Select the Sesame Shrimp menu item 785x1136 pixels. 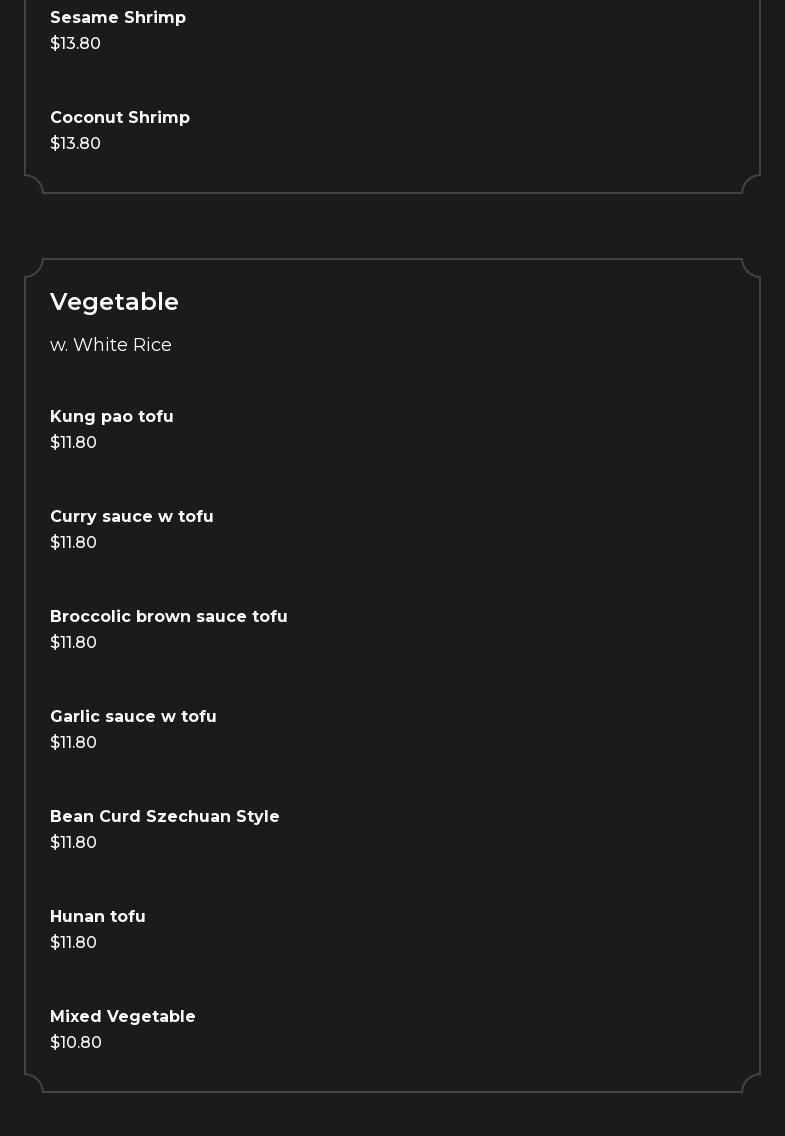(x=118, y=18)
